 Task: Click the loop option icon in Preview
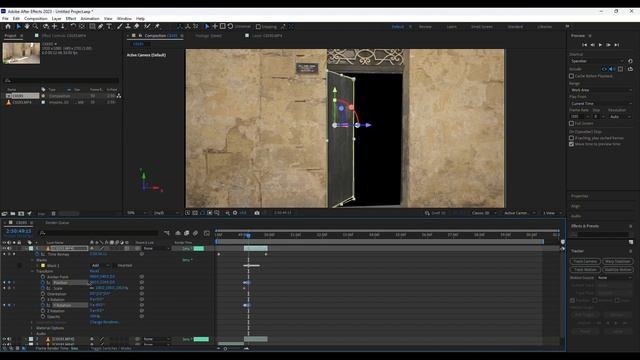pos(630,69)
